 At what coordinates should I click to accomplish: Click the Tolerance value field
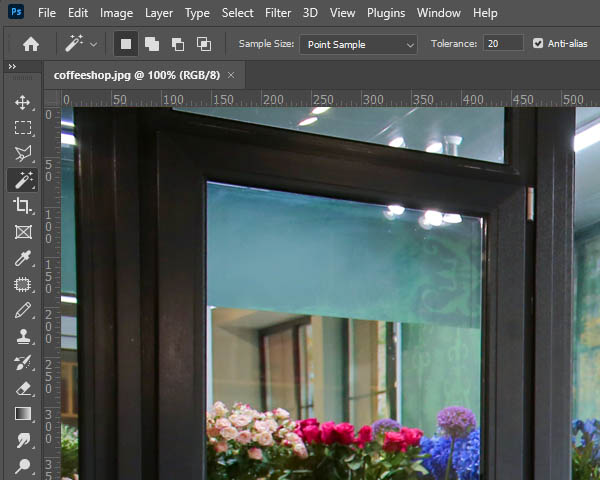point(502,44)
